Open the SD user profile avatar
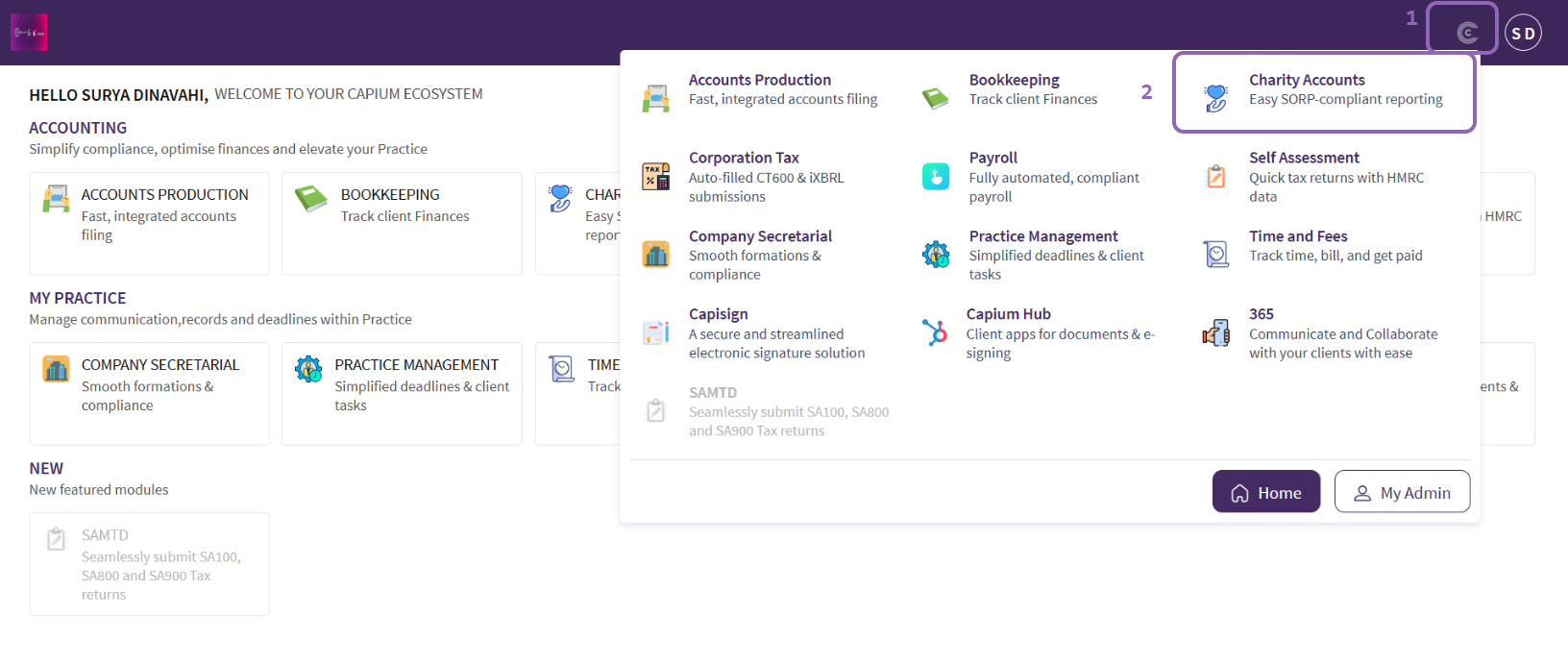 pyautogui.click(x=1523, y=33)
